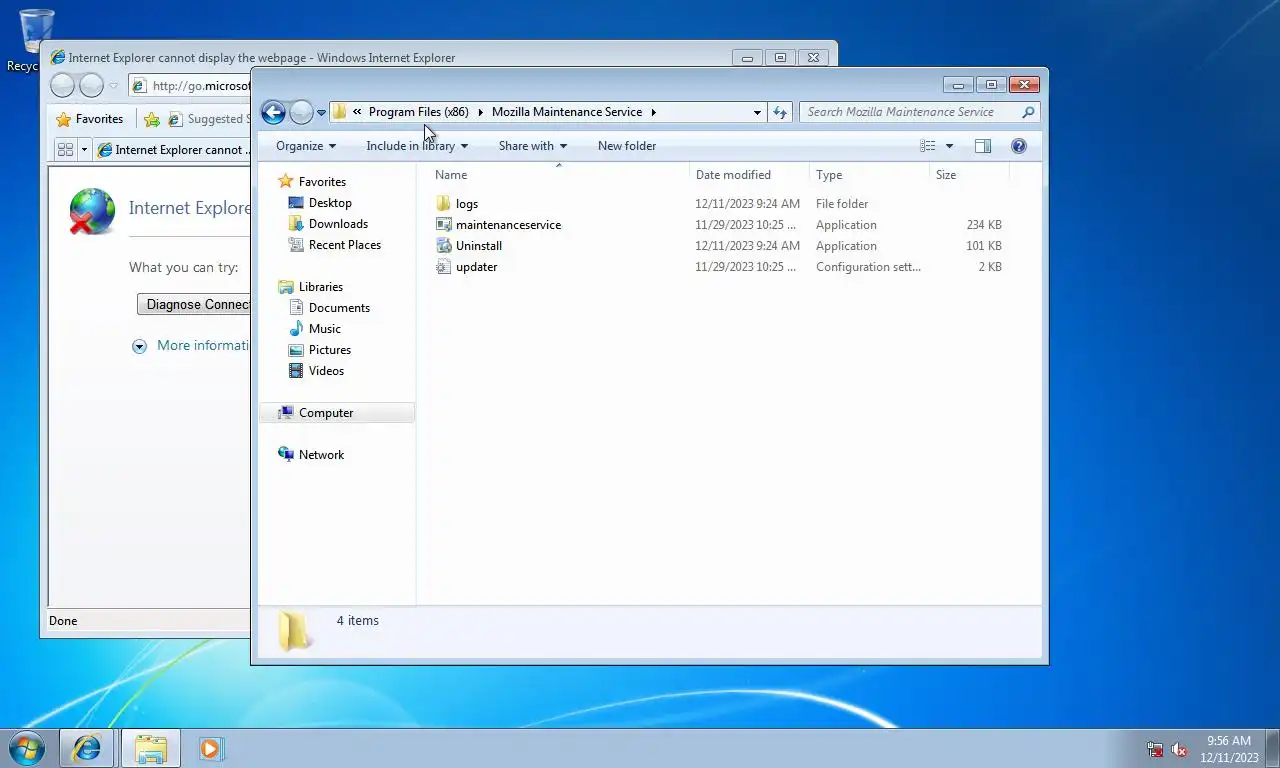
Task: Select the Uninstall application icon
Action: click(445, 246)
